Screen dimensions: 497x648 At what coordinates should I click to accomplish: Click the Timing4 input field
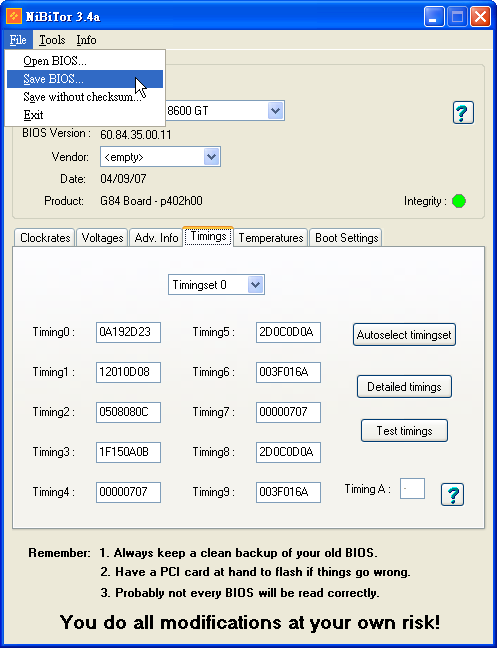click(x=128, y=492)
